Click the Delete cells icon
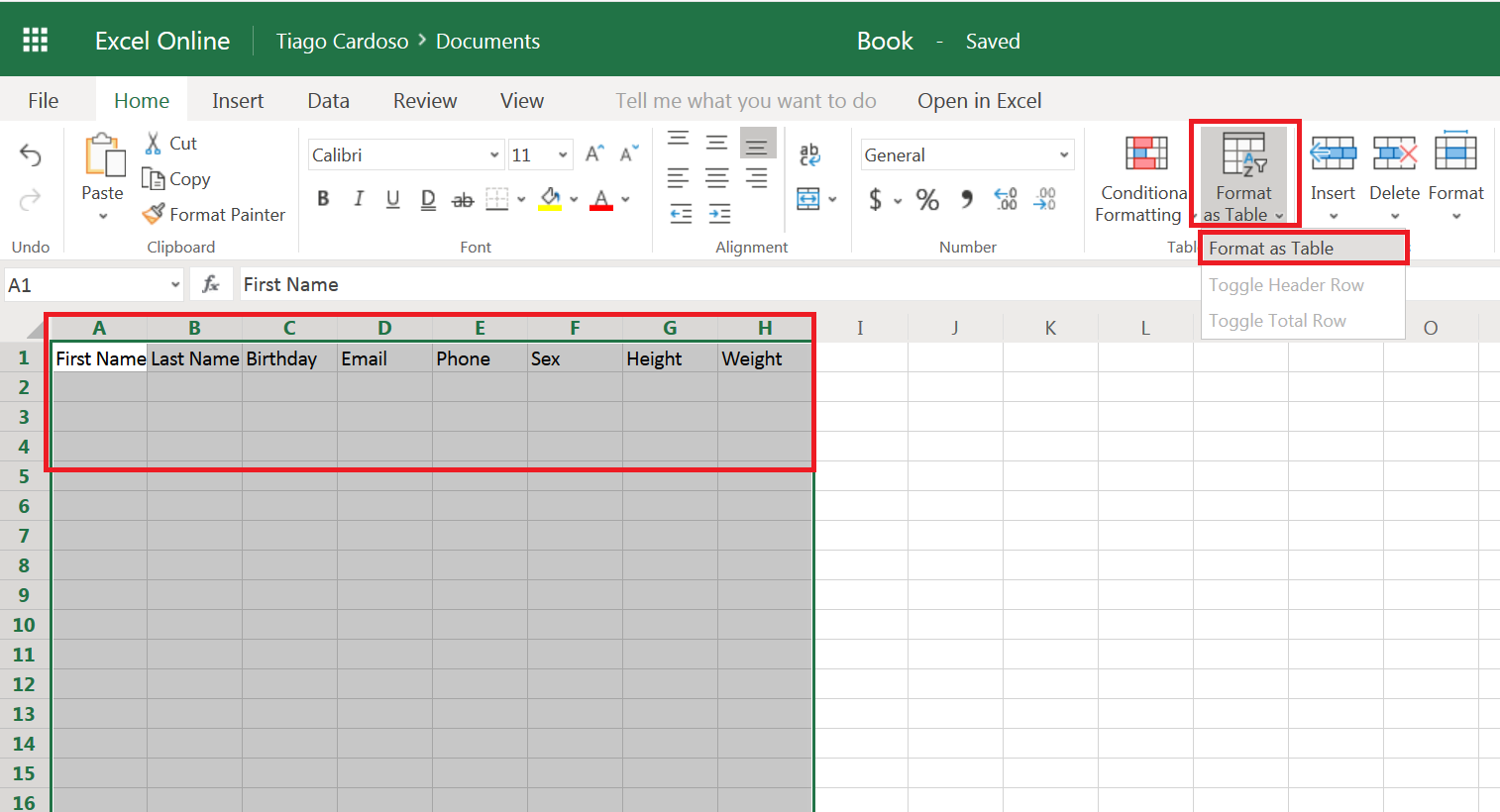The width and height of the screenshot is (1500, 812). [x=1394, y=154]
